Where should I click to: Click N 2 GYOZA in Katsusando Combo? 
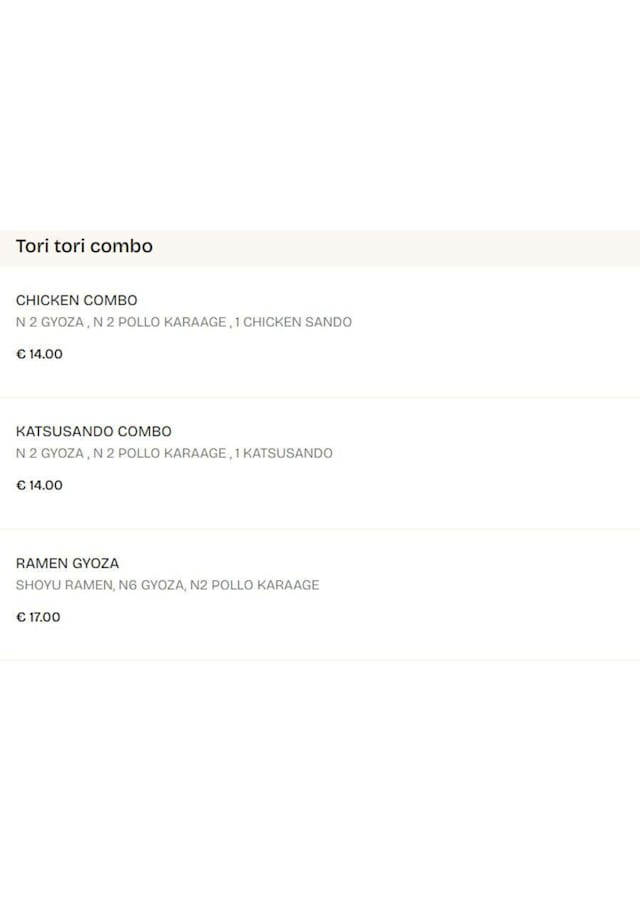(50, 453)
